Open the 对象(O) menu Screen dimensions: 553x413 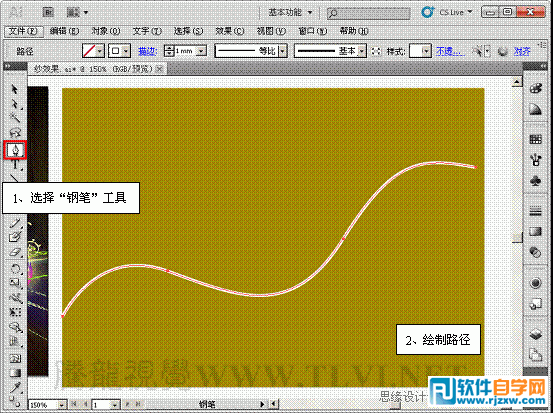[106, 31]
